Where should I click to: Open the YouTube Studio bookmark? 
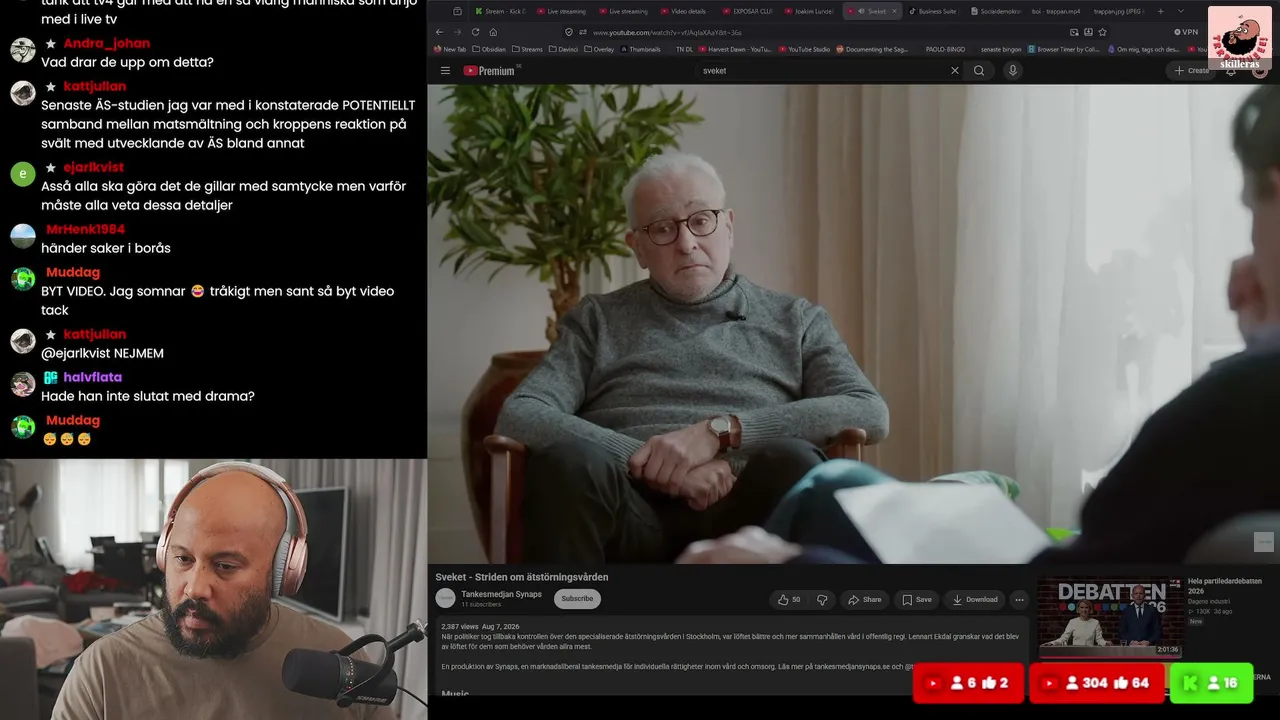804,49
